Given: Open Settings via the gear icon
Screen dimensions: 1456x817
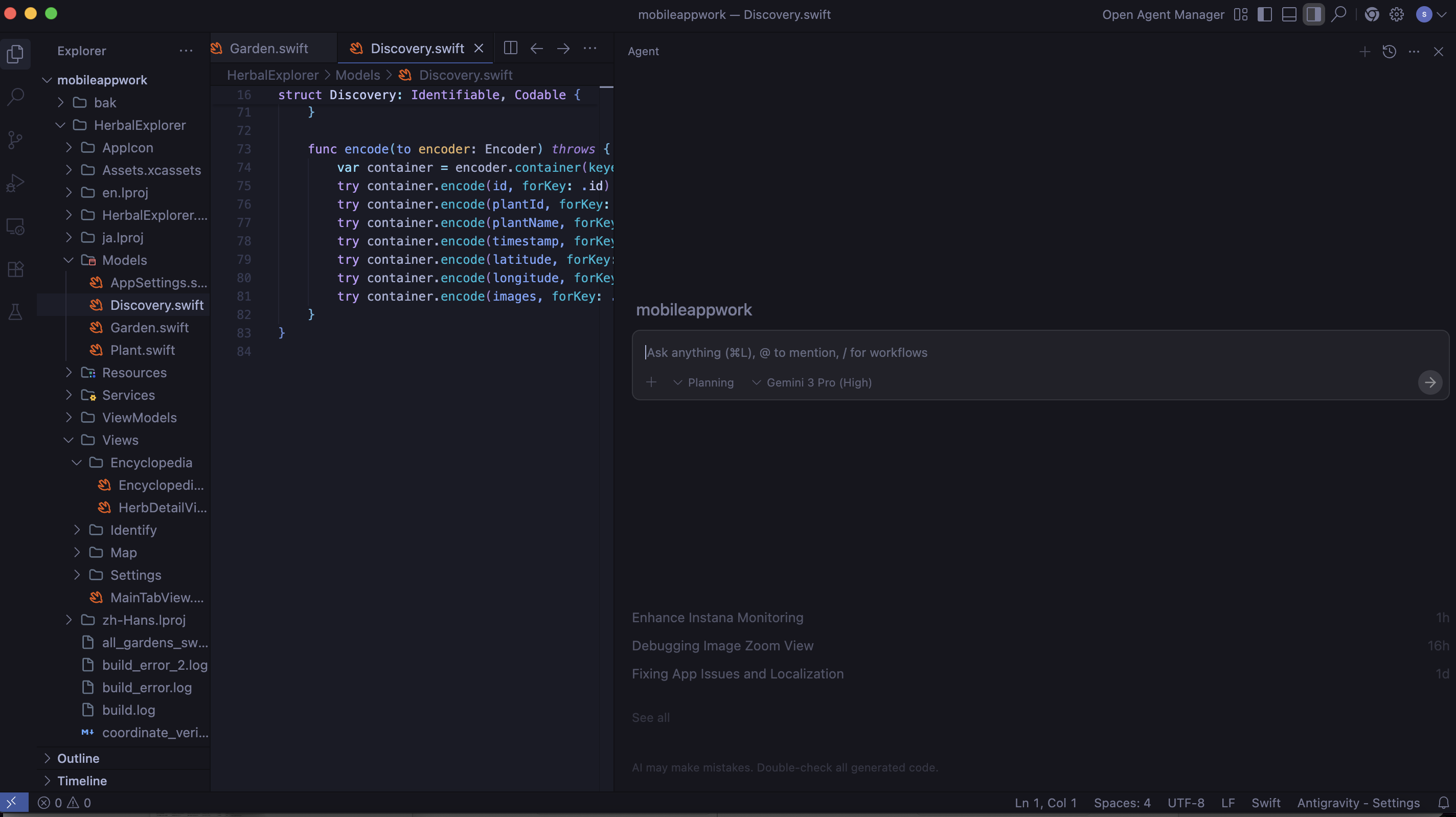Looking at the screenshot, I should 1396,14.
